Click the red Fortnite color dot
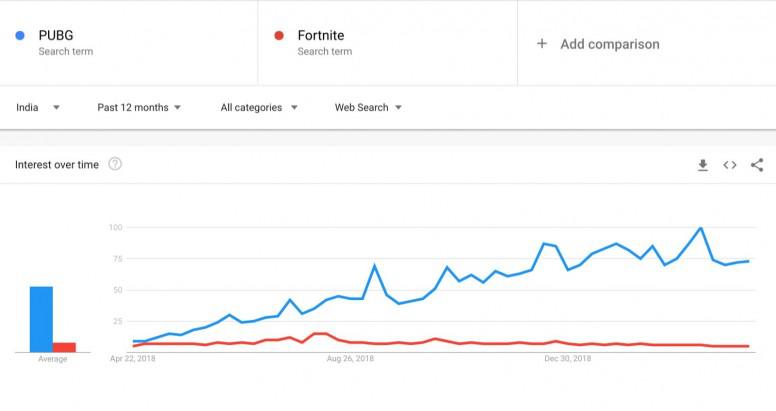776x411 pixels. click(279, 35)
